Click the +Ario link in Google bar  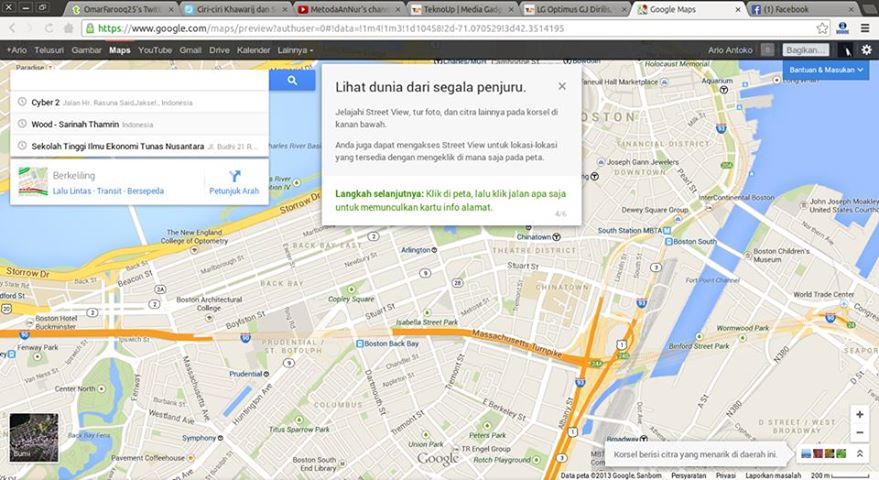(16, 50)
